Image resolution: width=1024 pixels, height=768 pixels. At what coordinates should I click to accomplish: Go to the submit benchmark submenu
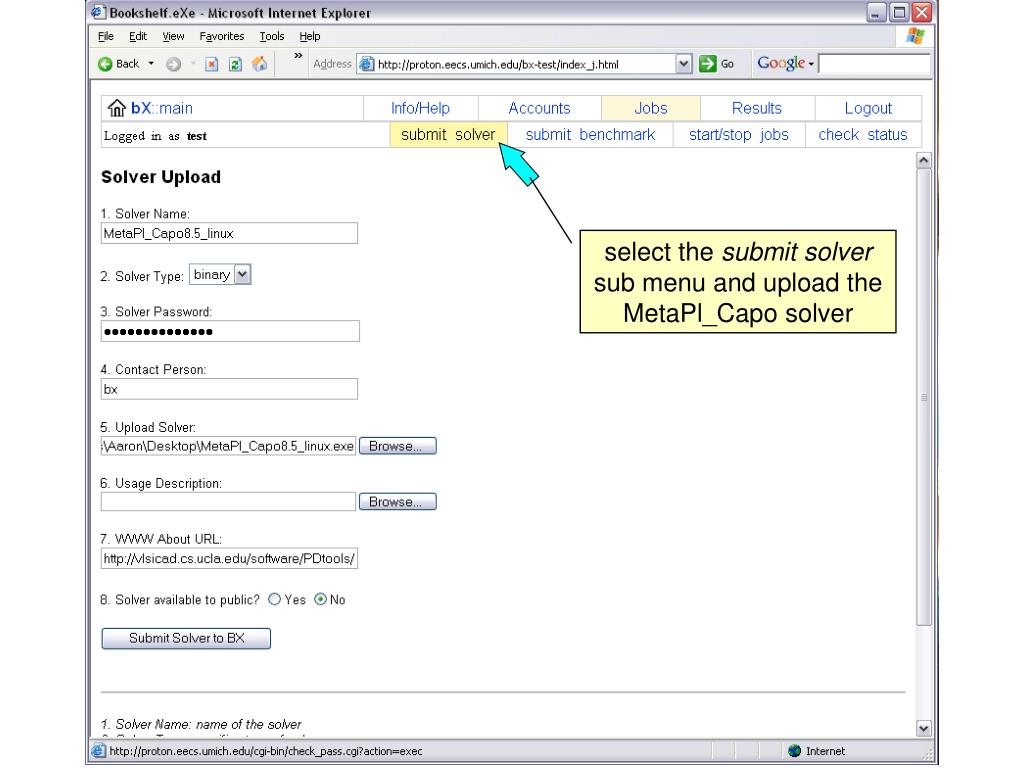point(590,135)
